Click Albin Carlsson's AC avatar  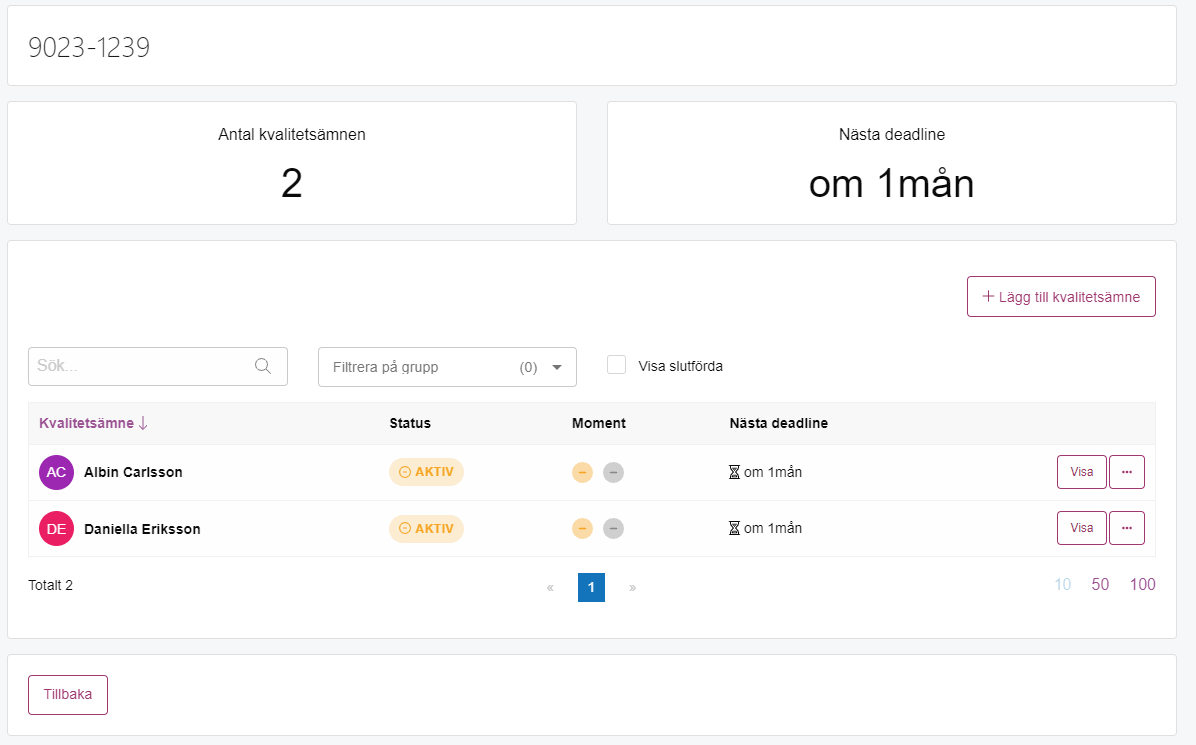(56, 472)
